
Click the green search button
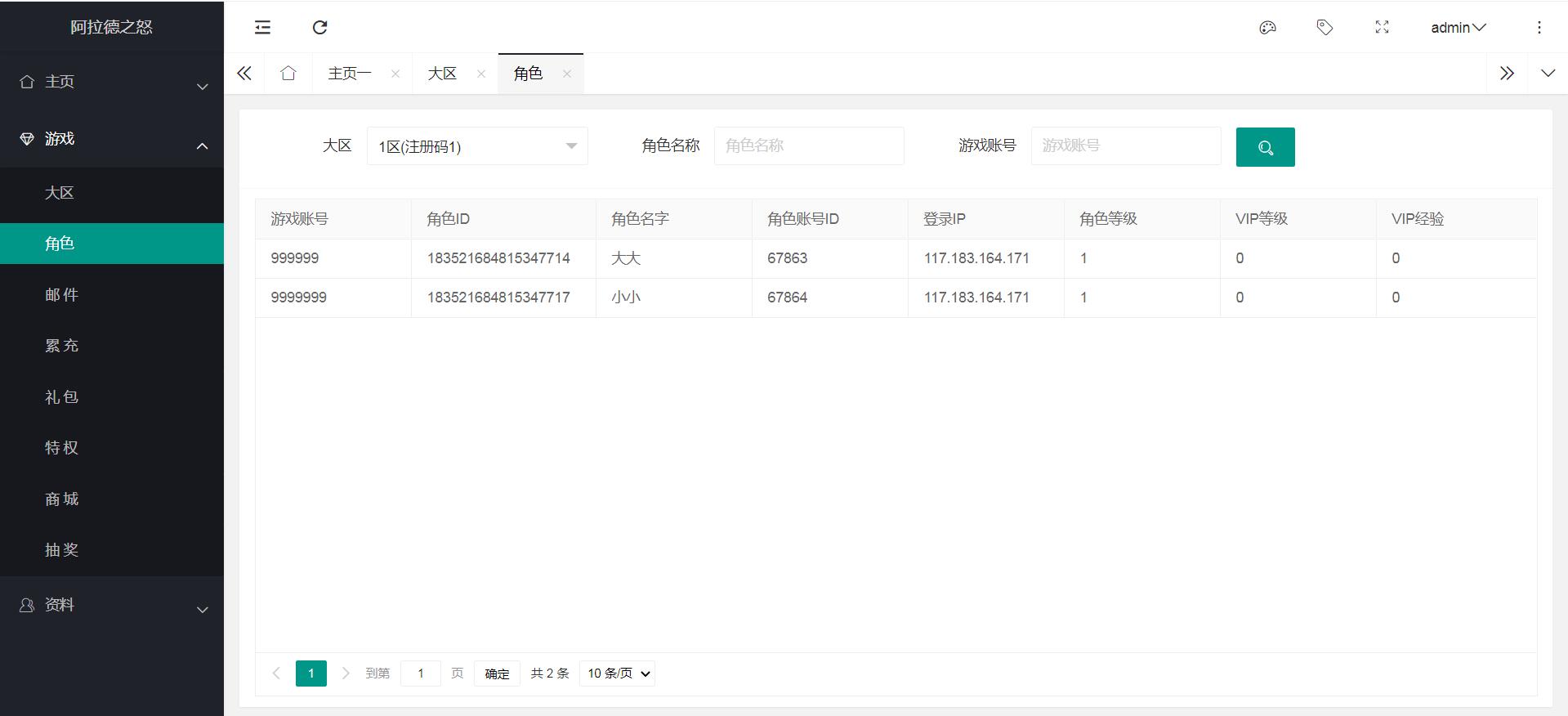click(1265, 147)
